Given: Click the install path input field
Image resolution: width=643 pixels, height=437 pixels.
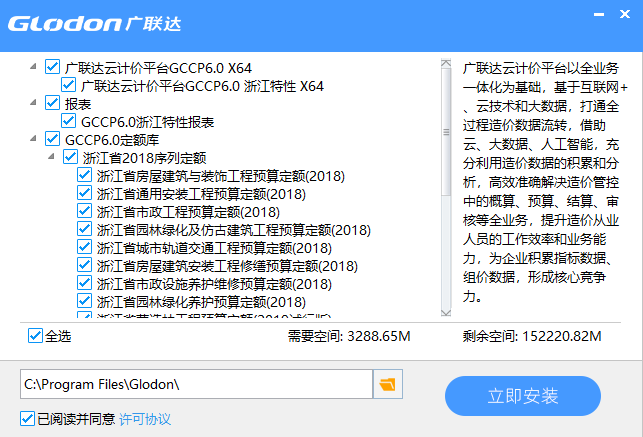Looking at the screenshot, I should tap(195, 384).
